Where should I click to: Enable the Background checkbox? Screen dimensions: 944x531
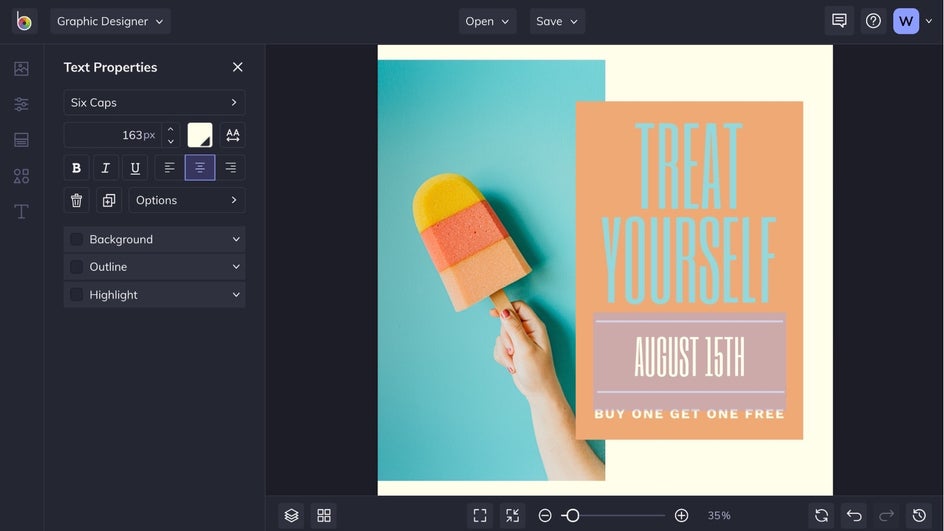click(x=77, y=239)
